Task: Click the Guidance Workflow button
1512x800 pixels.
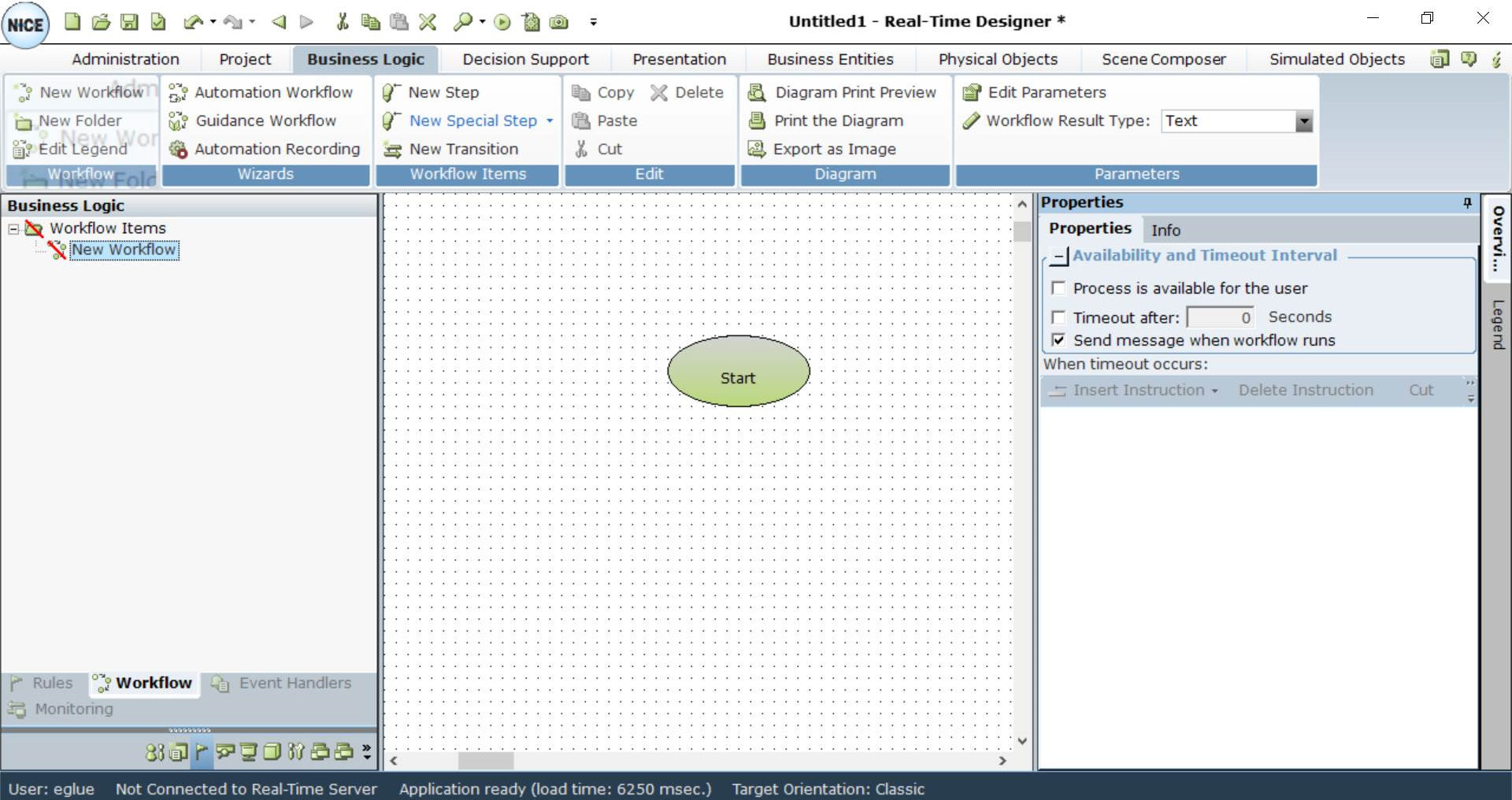Action: pyautogui.click(x=265, y=120)
